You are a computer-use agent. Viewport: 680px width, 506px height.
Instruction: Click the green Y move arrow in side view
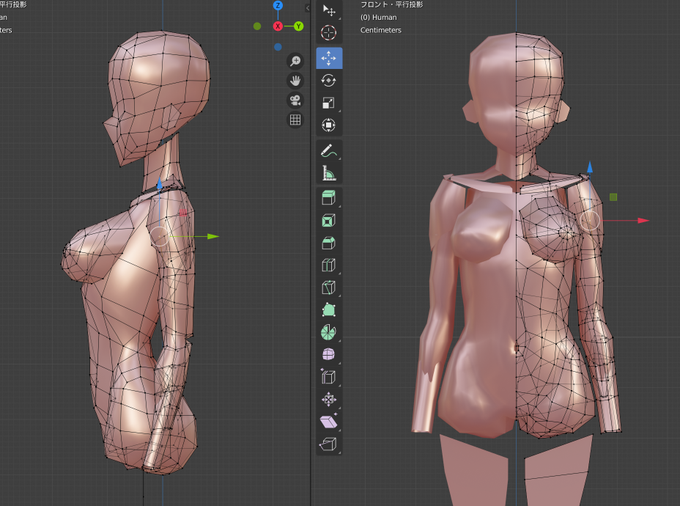[213, 236]
